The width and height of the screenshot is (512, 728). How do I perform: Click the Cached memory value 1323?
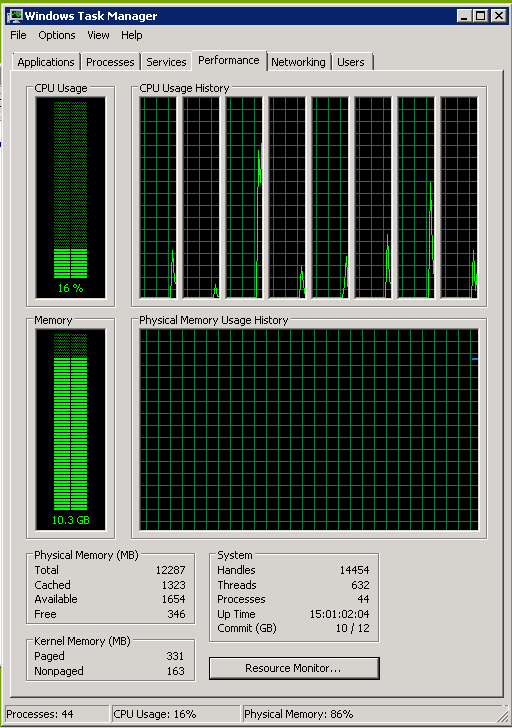coord(173,585)
